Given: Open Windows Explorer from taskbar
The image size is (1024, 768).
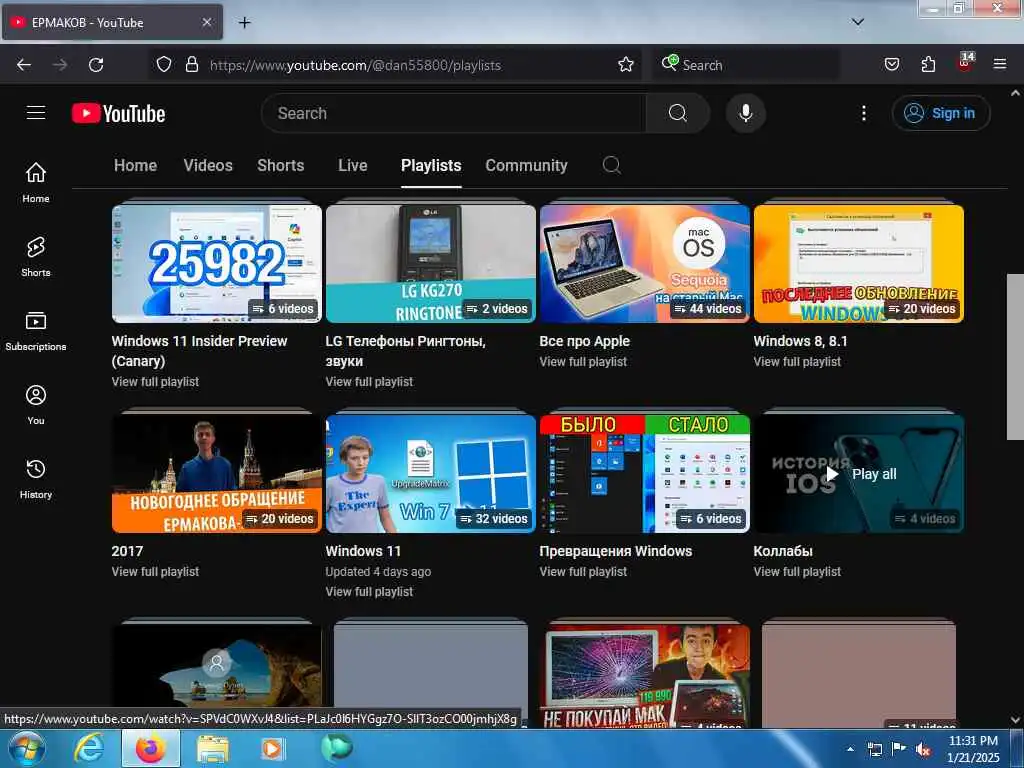Looking at the screenshot, I should coord(212,749).
